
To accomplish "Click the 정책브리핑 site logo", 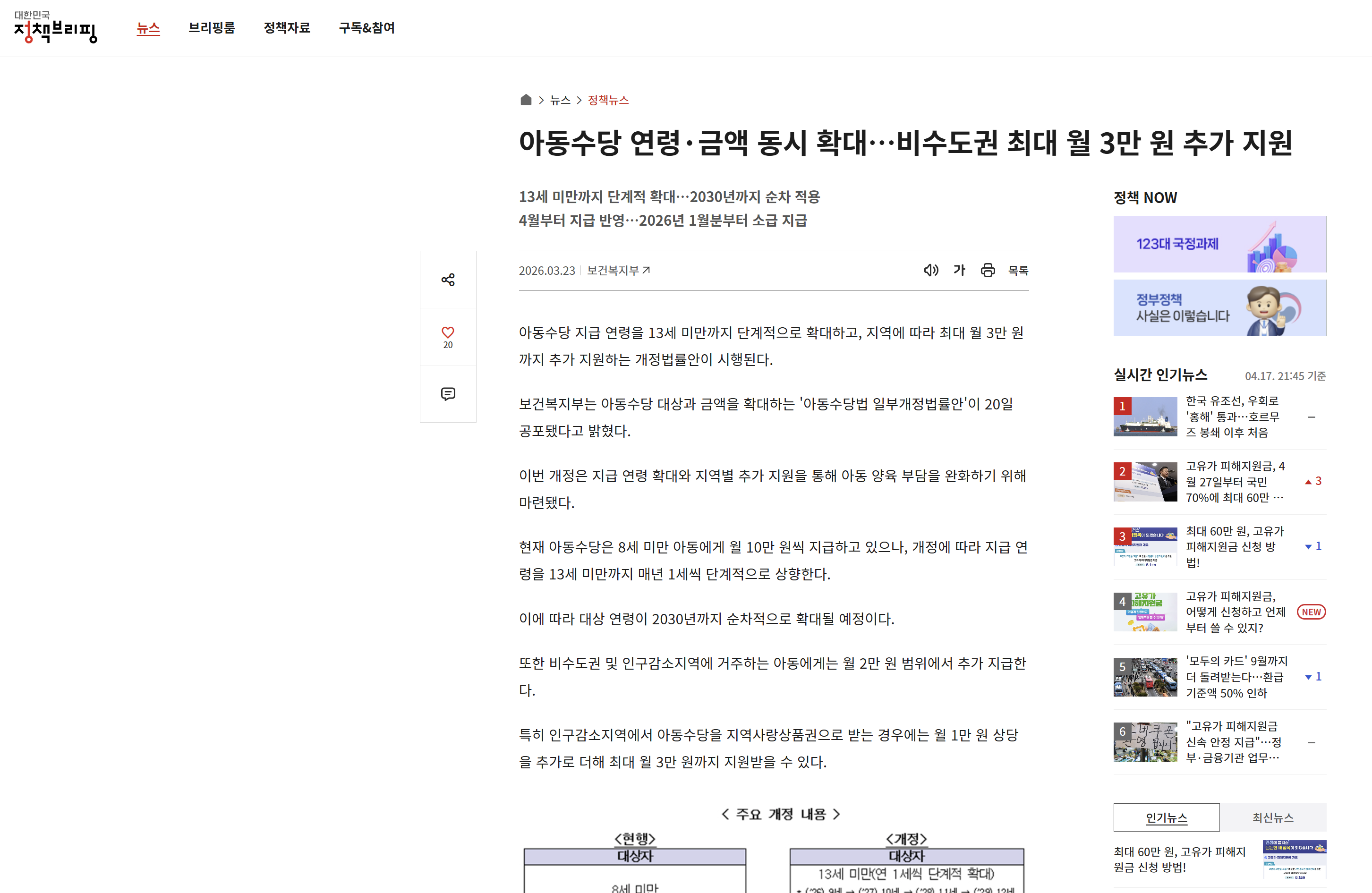I will pos(56,27).
